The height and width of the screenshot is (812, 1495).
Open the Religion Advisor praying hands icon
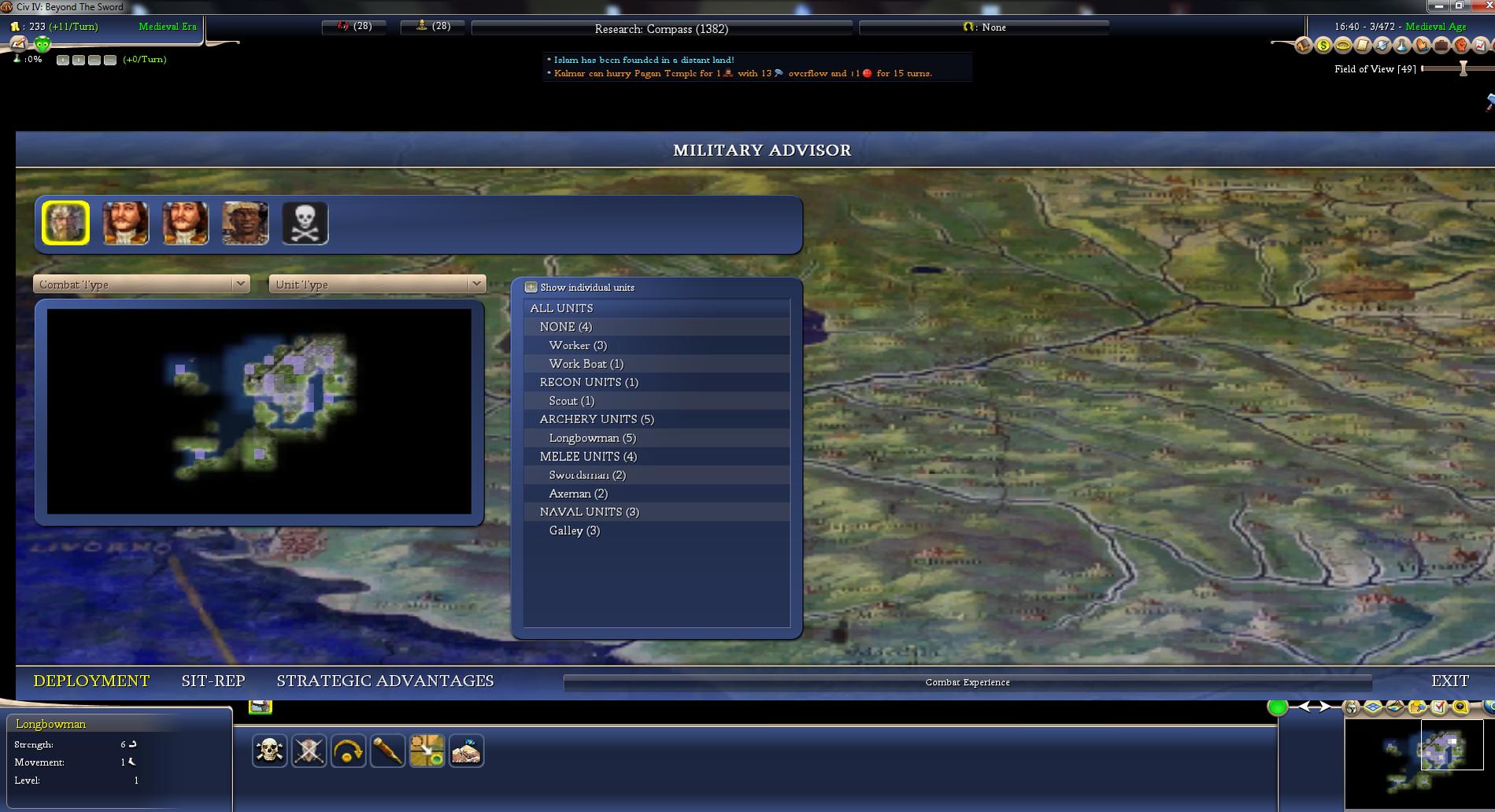1422,46
